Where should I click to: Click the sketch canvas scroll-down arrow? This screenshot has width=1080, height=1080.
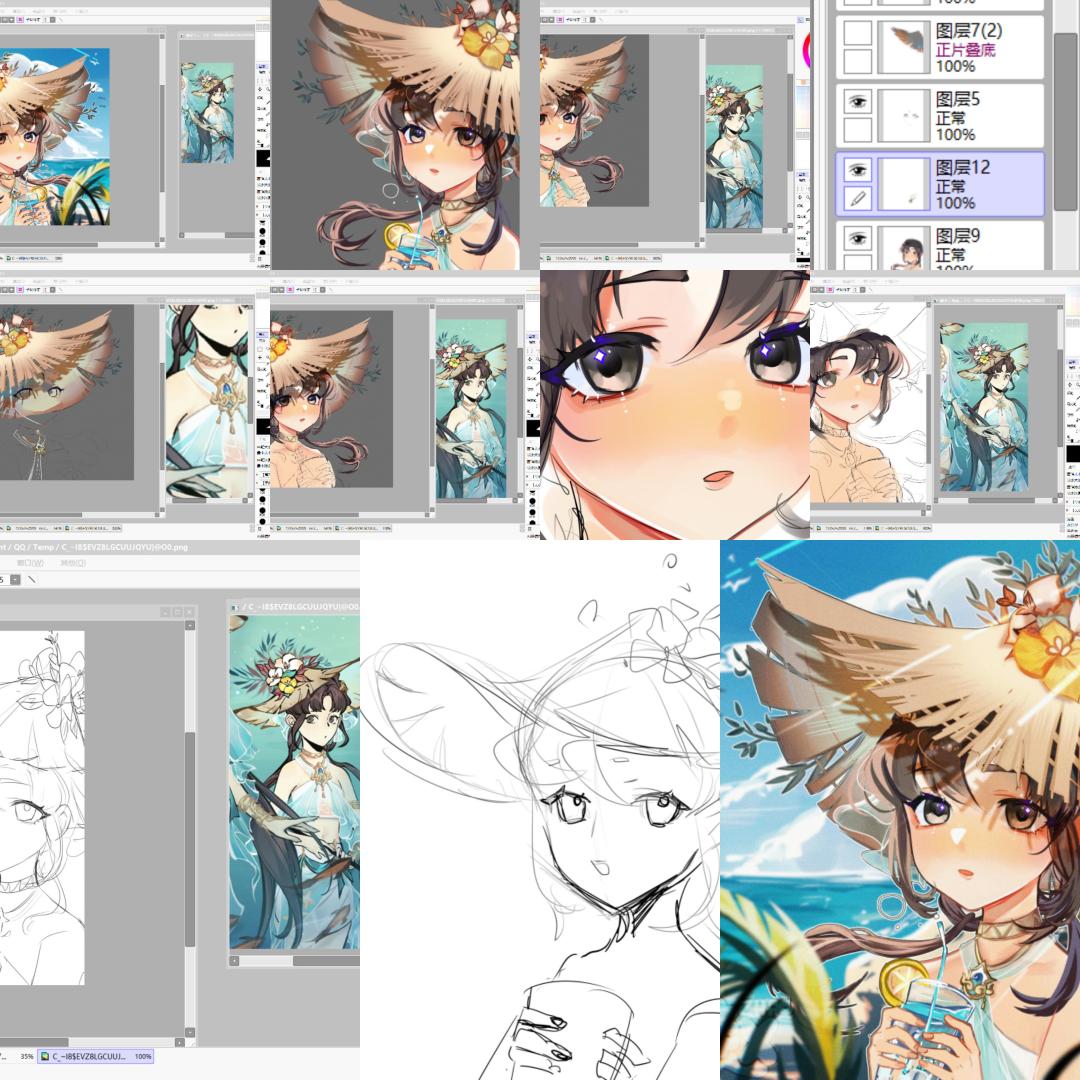click(189, 1032)
